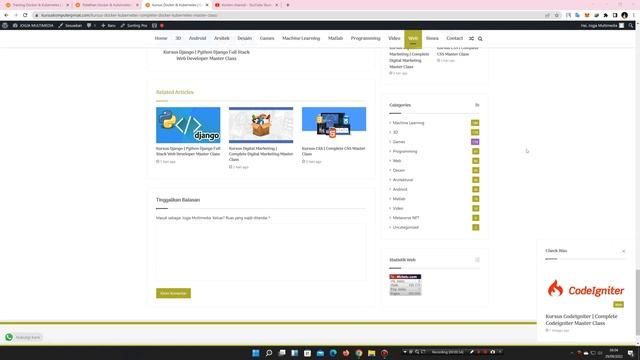Click the Statistik Web counter image
This screenshot has height=360, width=640.
(x=405, y=285)
